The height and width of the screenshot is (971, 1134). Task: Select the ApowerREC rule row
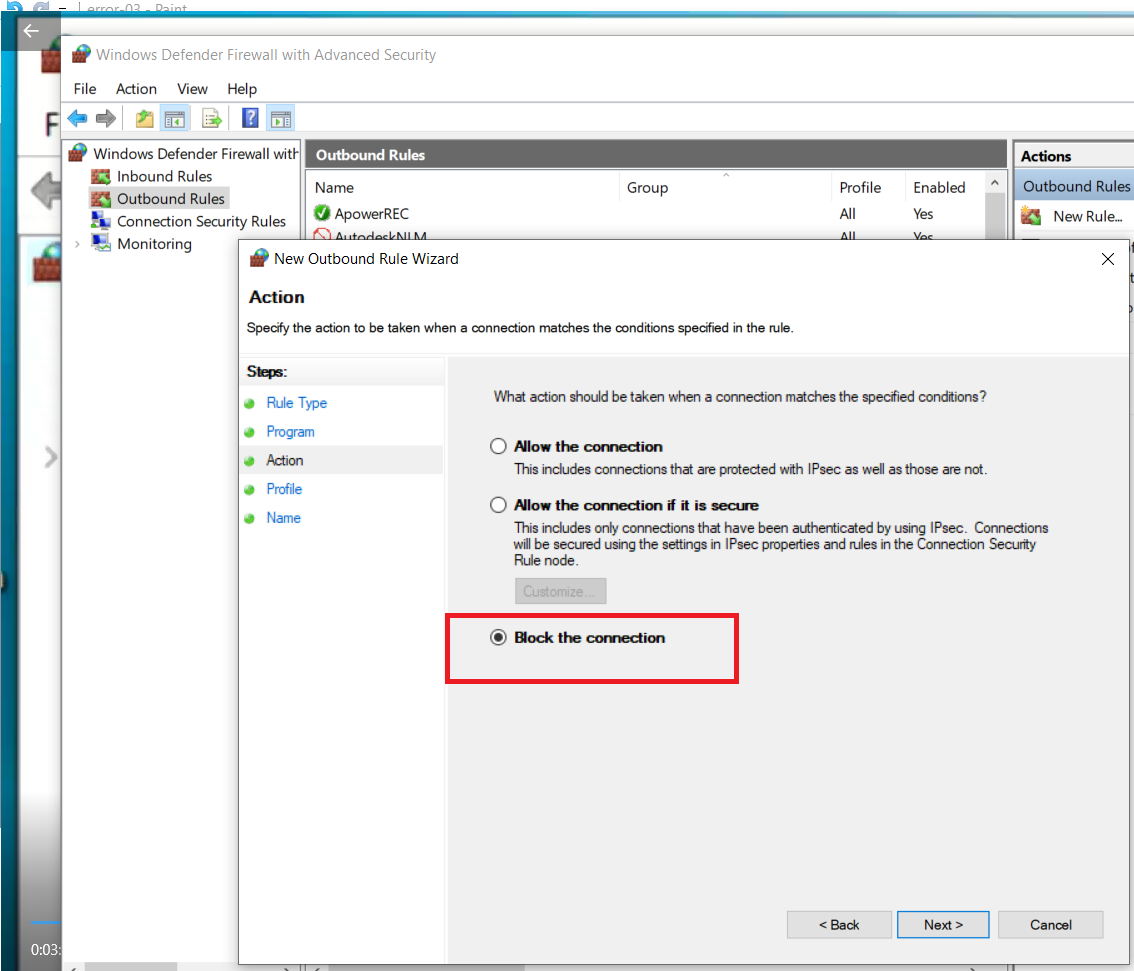tap(646, 214)
